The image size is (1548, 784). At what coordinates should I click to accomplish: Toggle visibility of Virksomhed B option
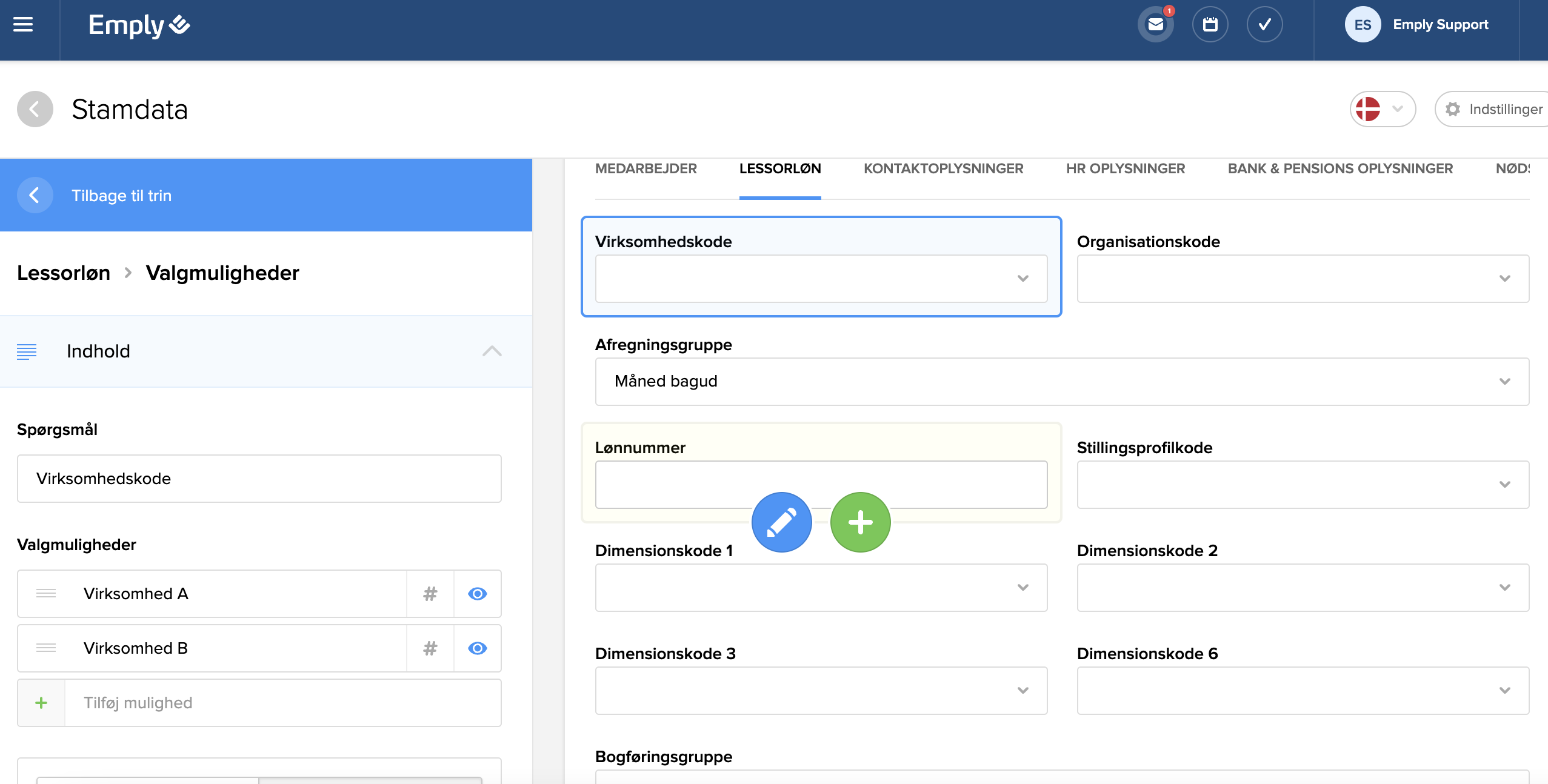(x=477, y=648)
